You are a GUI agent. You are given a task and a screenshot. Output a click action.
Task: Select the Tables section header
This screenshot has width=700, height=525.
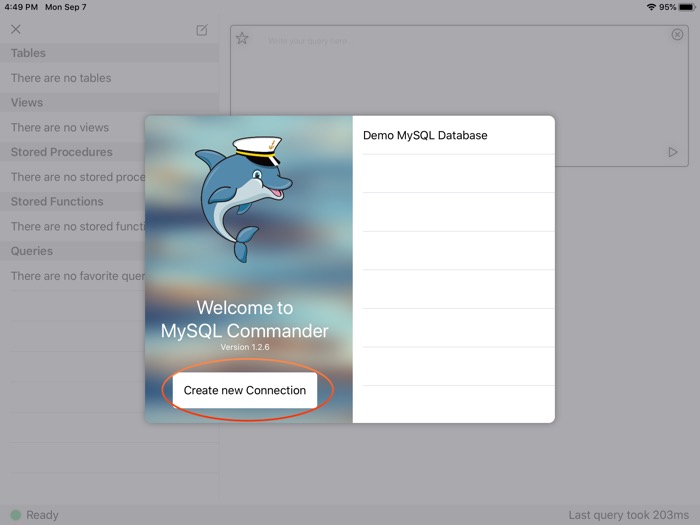pyautogui.click(x=109, y=53)
